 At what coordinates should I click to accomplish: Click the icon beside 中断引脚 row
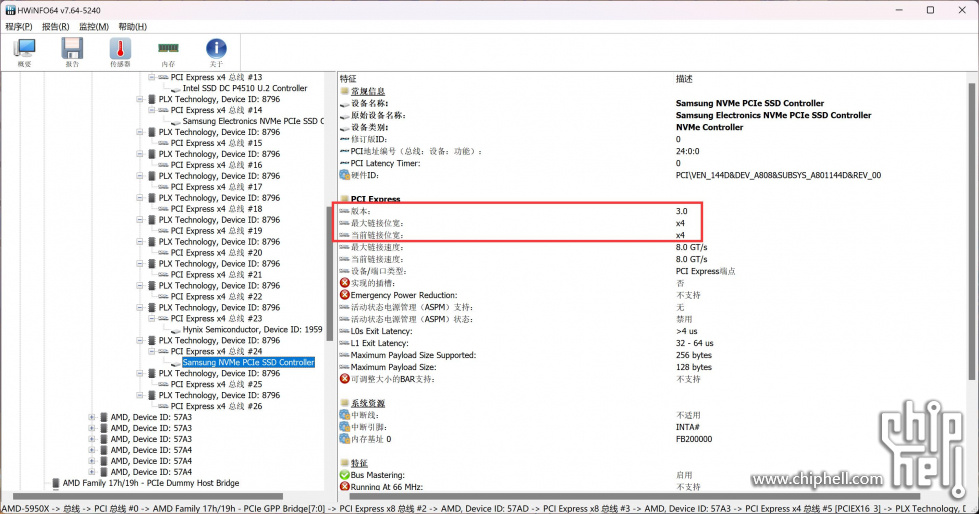(345, 427)
